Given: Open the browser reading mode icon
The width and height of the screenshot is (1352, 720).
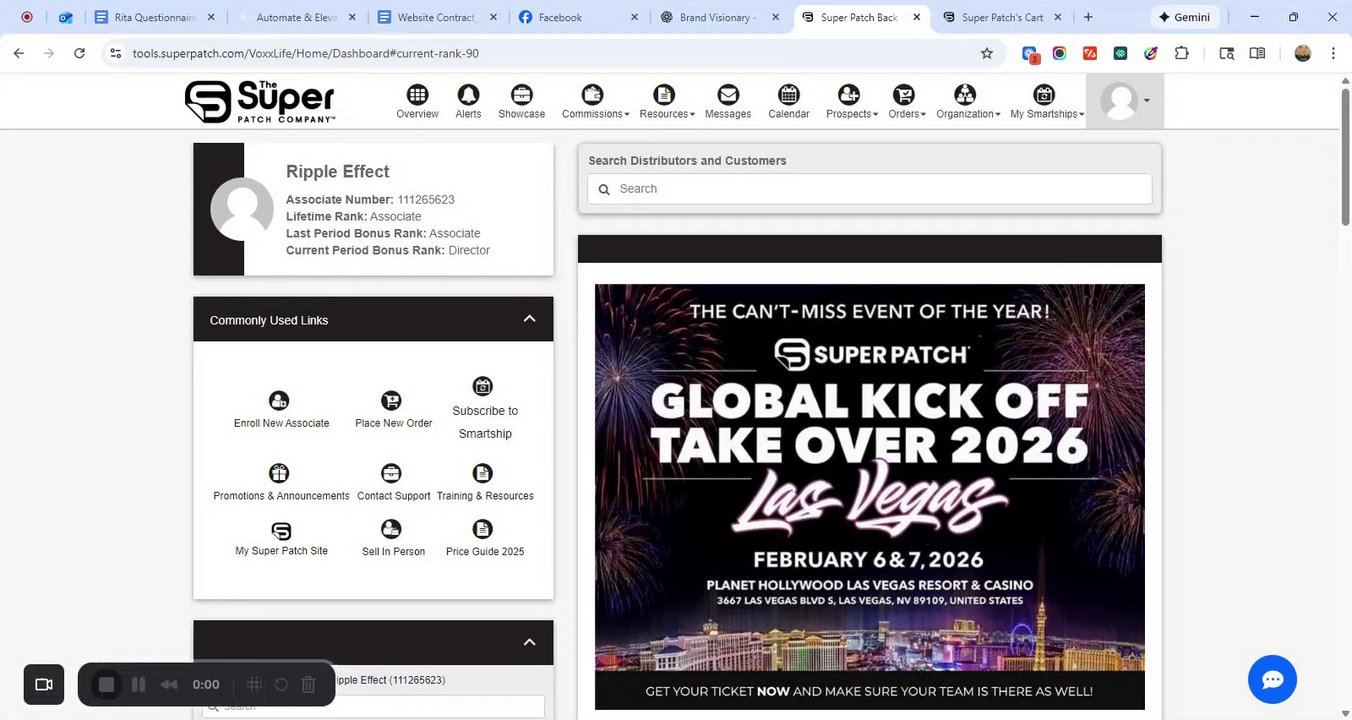Looking at the screenshot, I should pos(1257,53).
